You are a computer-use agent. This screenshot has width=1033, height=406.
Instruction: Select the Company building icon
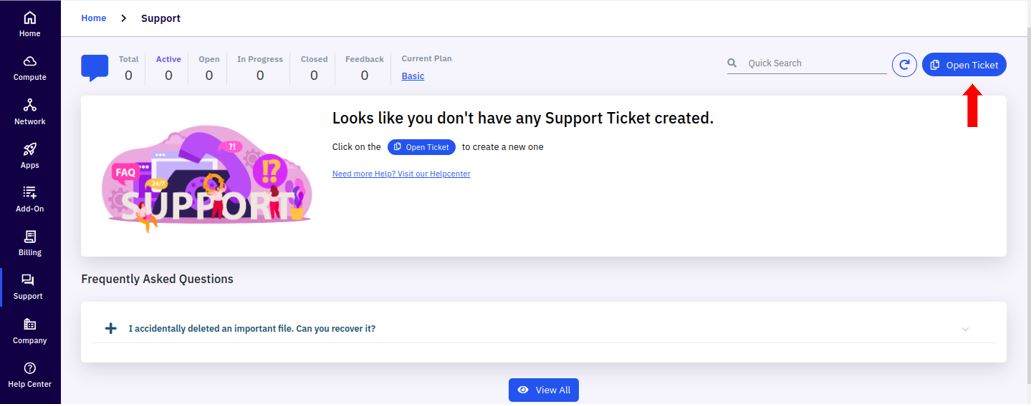tap(30, 324)
